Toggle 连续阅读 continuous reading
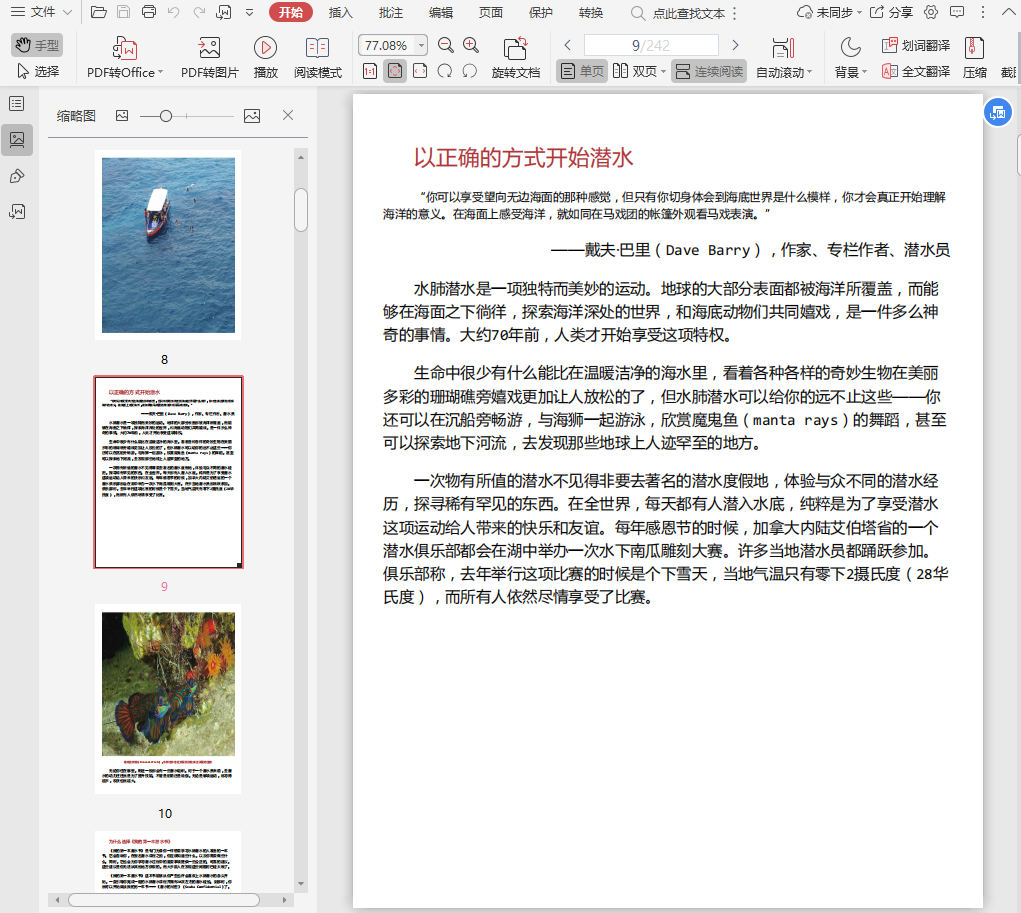This screenshot has height=913, width=1021. [x=709, y=71]
